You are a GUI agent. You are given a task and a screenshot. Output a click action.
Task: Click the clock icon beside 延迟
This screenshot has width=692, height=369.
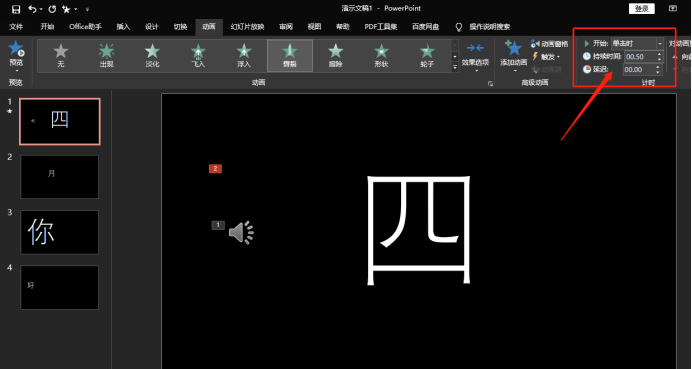click(587, 69)
